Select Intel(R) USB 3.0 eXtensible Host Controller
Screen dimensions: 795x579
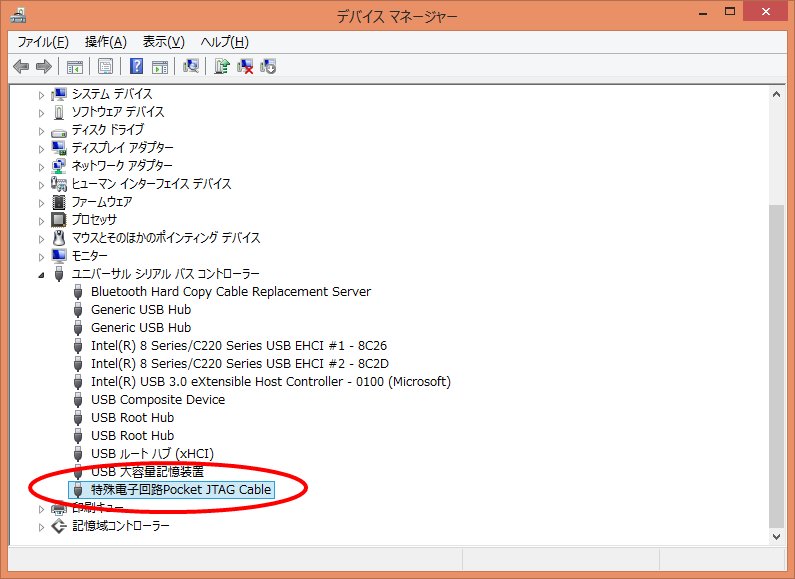270,381
